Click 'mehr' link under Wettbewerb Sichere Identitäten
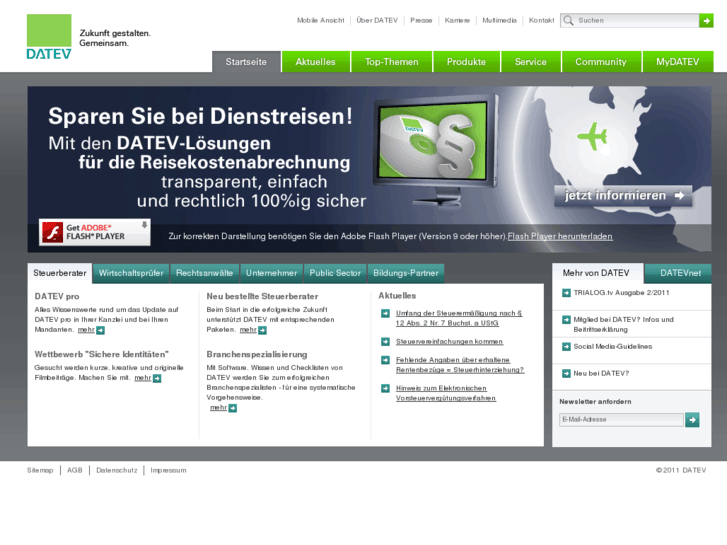Viewport: 727px width, 545px height. (143, 378)
